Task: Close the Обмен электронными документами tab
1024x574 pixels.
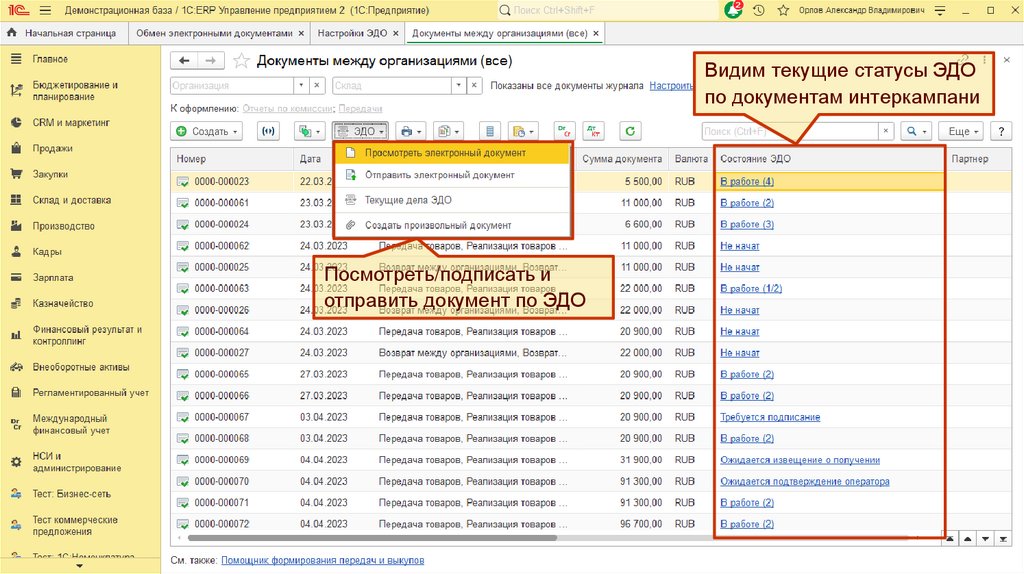Action: tap(299, 33)
